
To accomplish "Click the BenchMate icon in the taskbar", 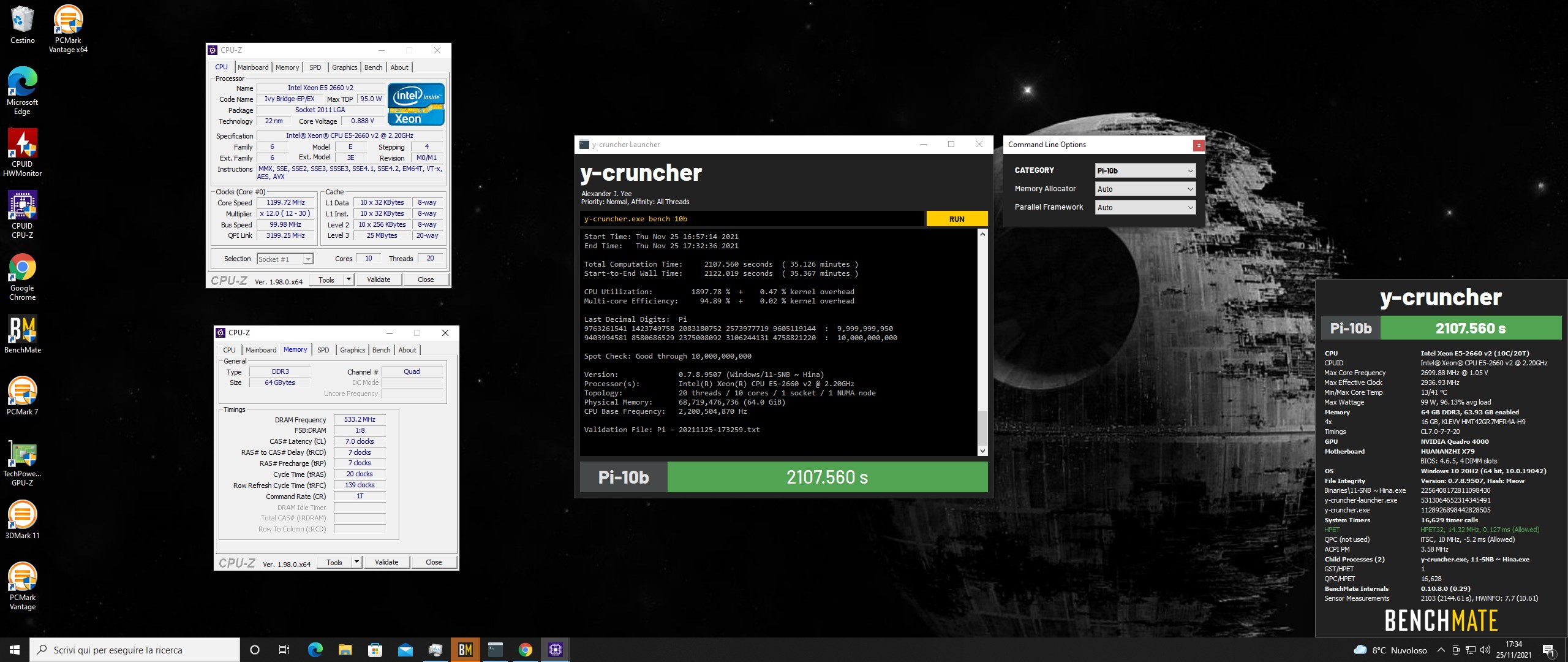I will click(x=466, y=650).
